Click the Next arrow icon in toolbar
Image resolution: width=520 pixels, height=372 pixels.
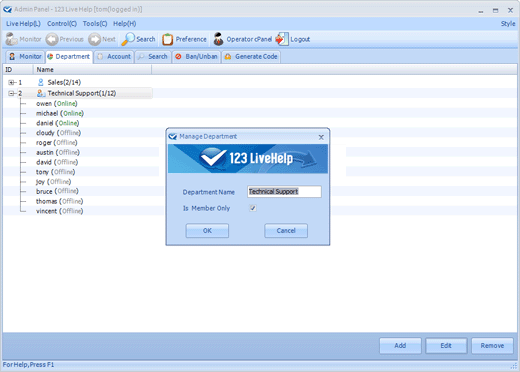pyautogui.click(x=94, y=39)
